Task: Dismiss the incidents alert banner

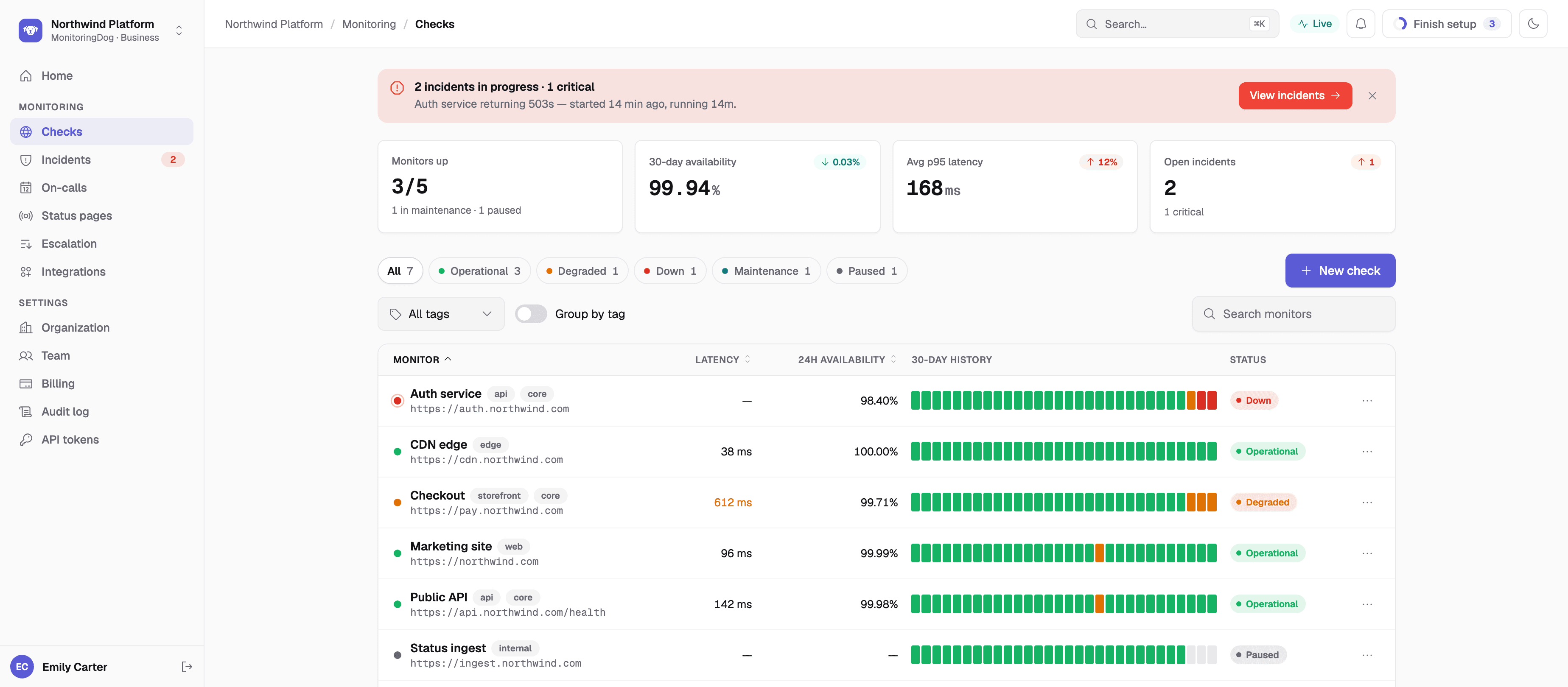Action: pyautogui.click(x=1372, y=95)
